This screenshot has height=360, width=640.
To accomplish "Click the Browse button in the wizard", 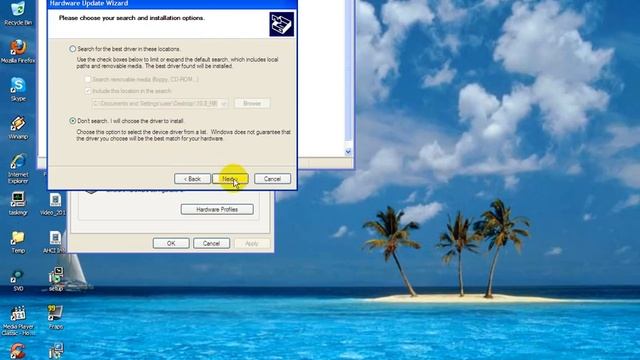I will point(252,104).
